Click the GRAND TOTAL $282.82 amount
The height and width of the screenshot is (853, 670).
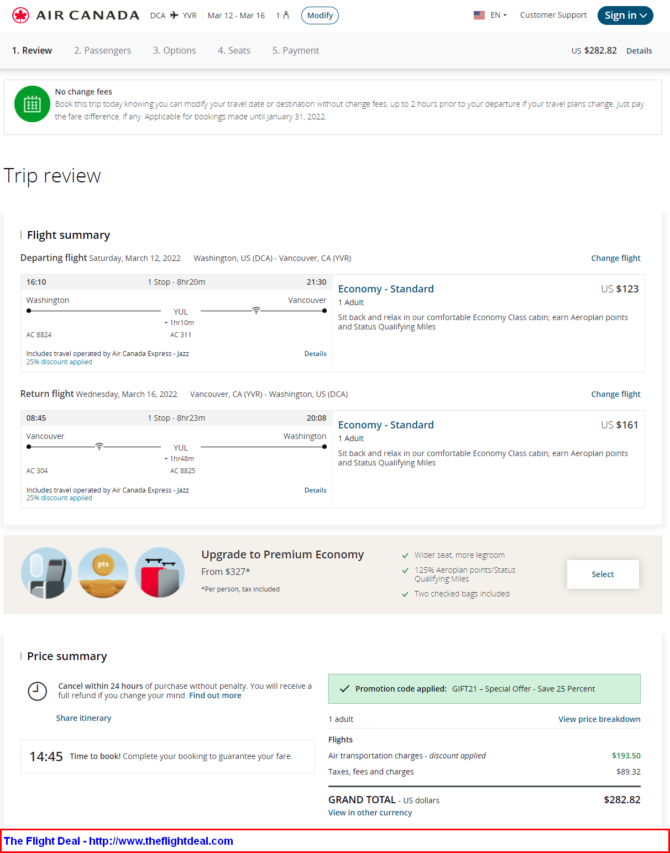click(622, 800)
